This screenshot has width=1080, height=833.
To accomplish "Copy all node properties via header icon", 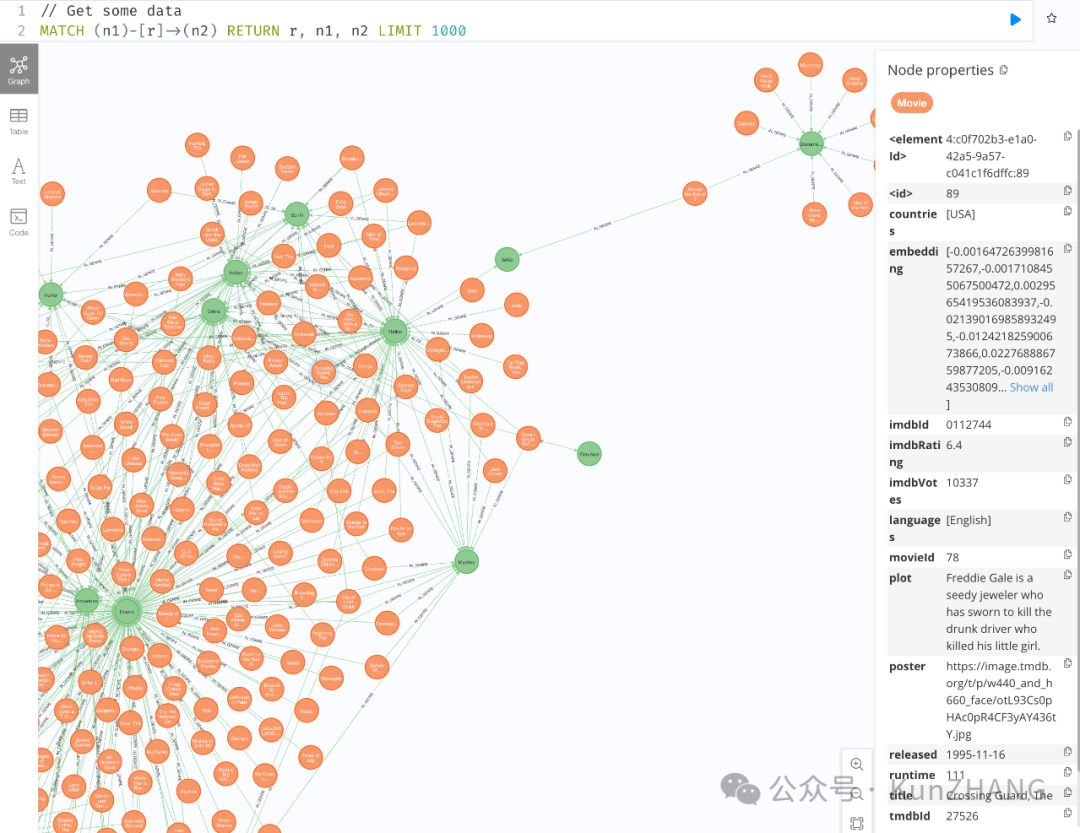I will [1004, 70].
